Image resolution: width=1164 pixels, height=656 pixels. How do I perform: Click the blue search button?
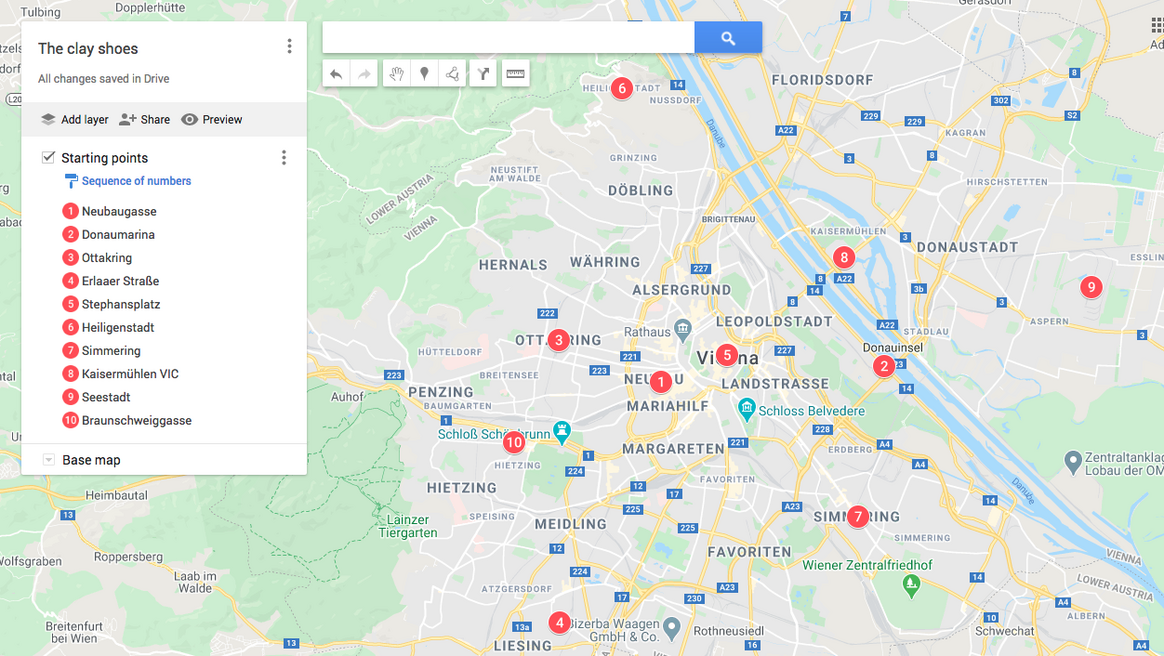click(728, 38)
